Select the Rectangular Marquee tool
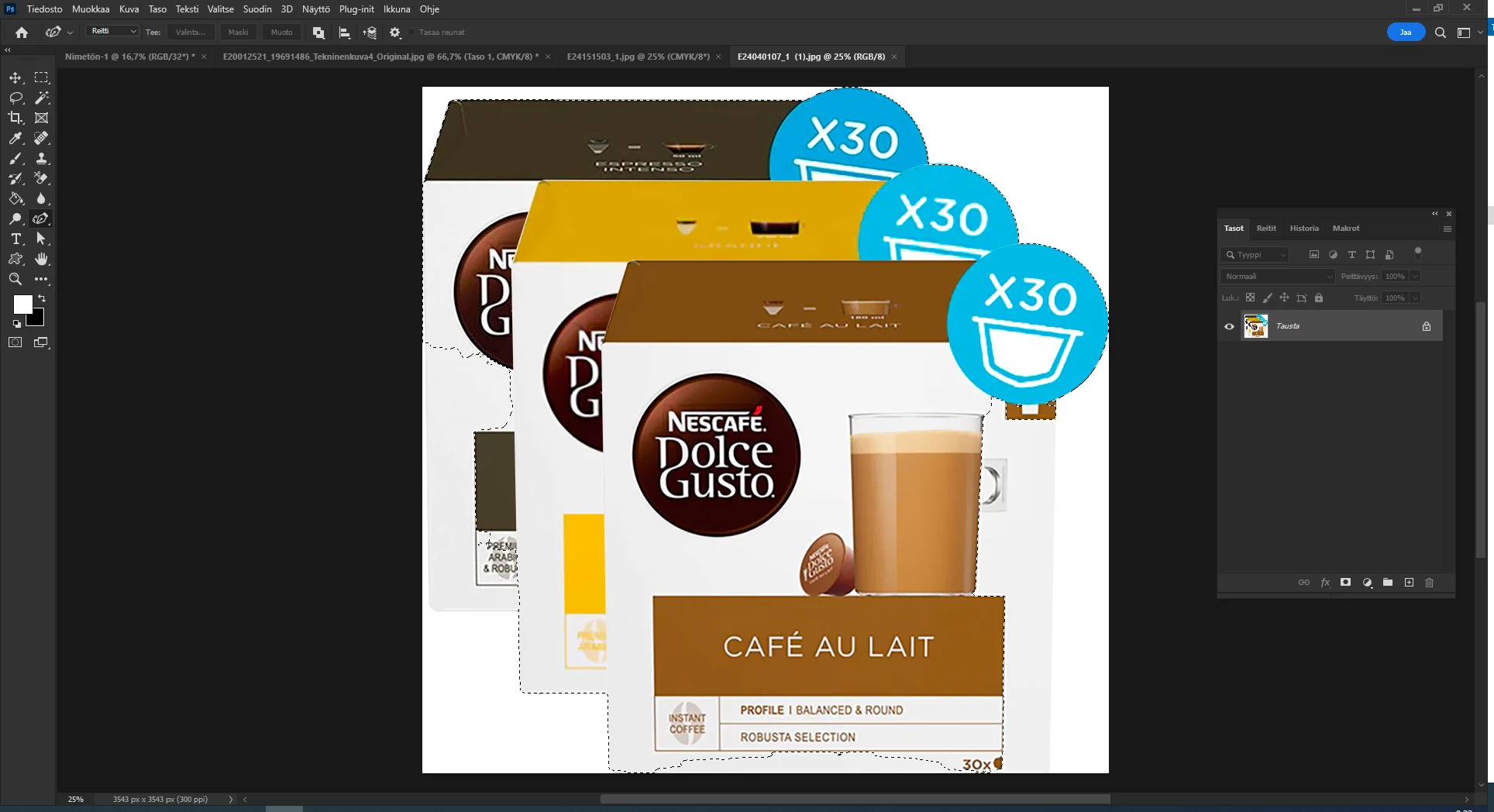Viewport: 1494px width, 812px height. (42, 77)
